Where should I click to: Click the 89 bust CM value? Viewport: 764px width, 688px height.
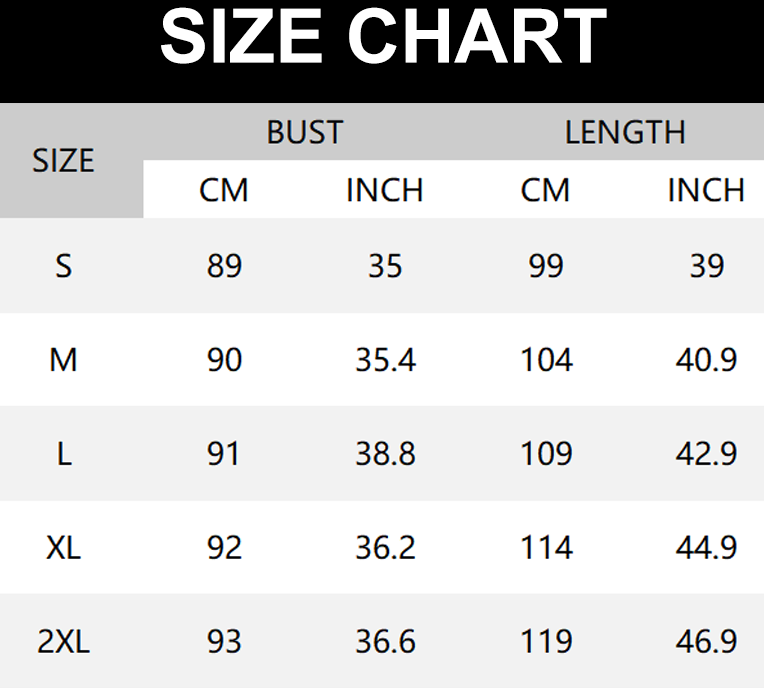point(224,266)
